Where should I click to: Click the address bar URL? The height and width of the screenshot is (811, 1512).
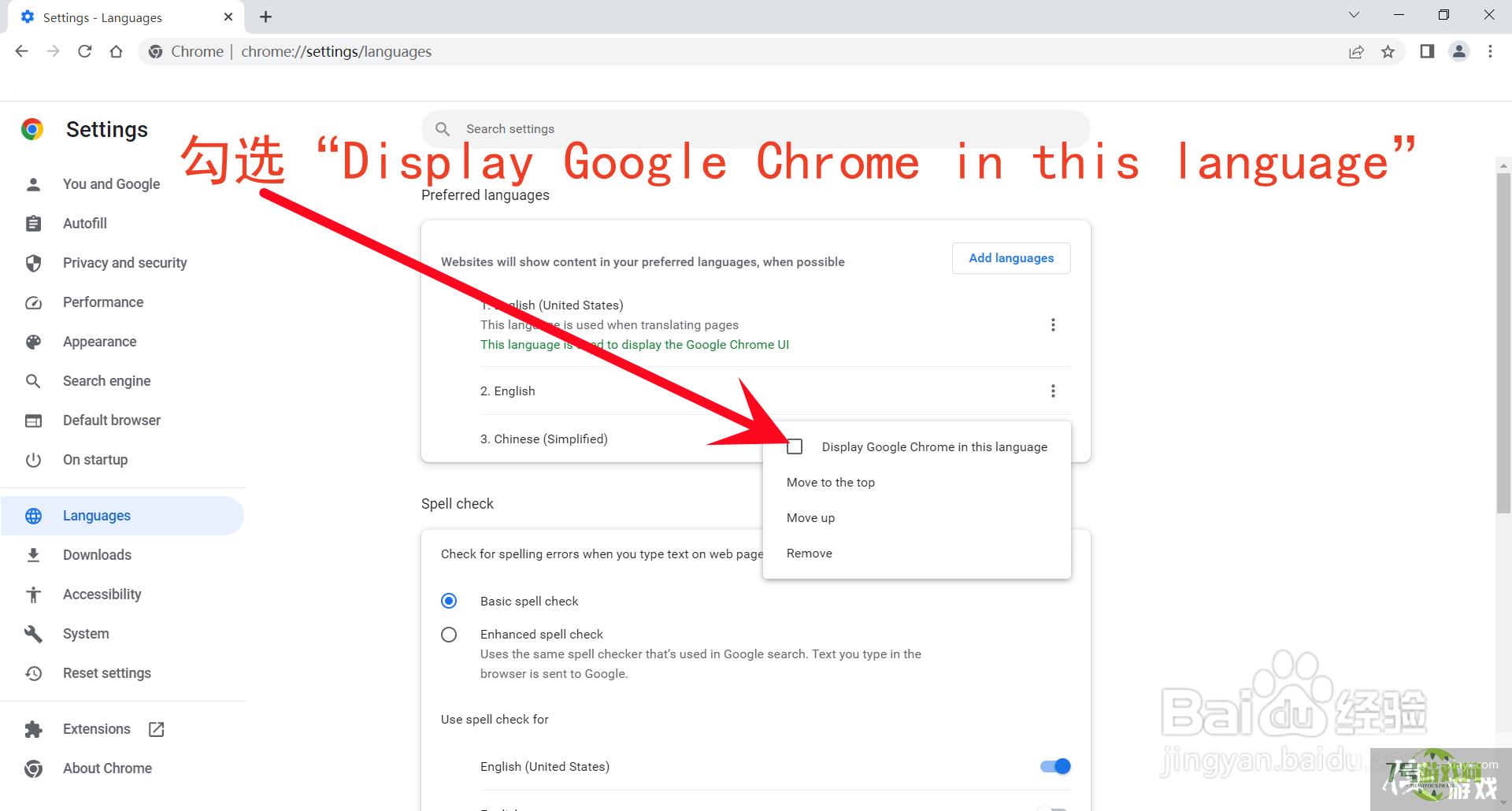click(x=336, y=52)
